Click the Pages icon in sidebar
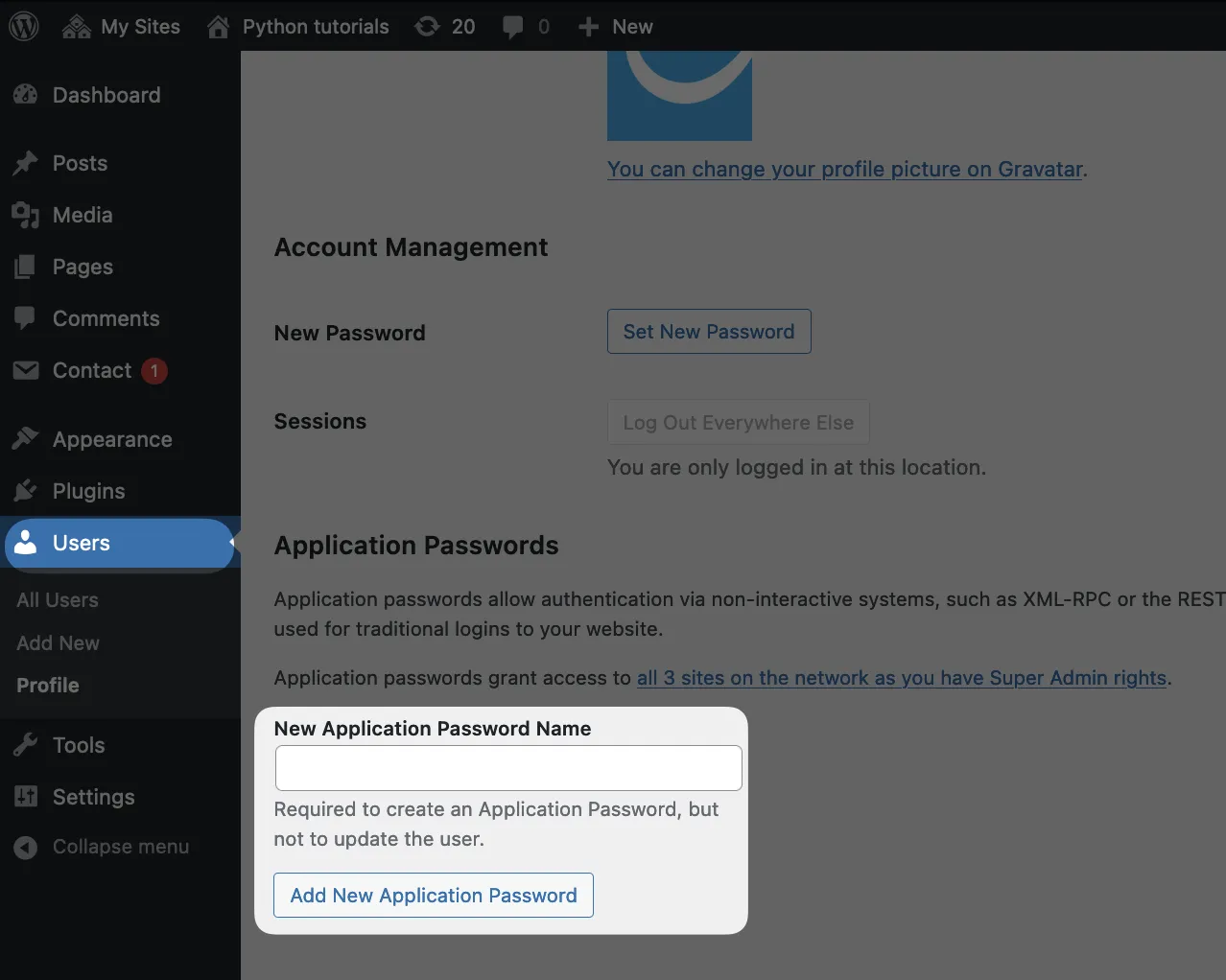The height and width of the screenshot is (980, 1226). point(26,267)
